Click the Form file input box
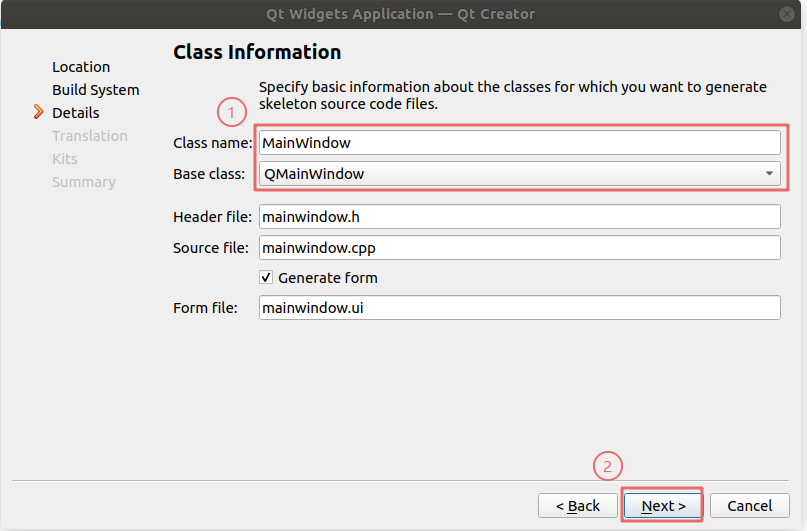This screenshot has height=531, width=807. click(518, 308)
